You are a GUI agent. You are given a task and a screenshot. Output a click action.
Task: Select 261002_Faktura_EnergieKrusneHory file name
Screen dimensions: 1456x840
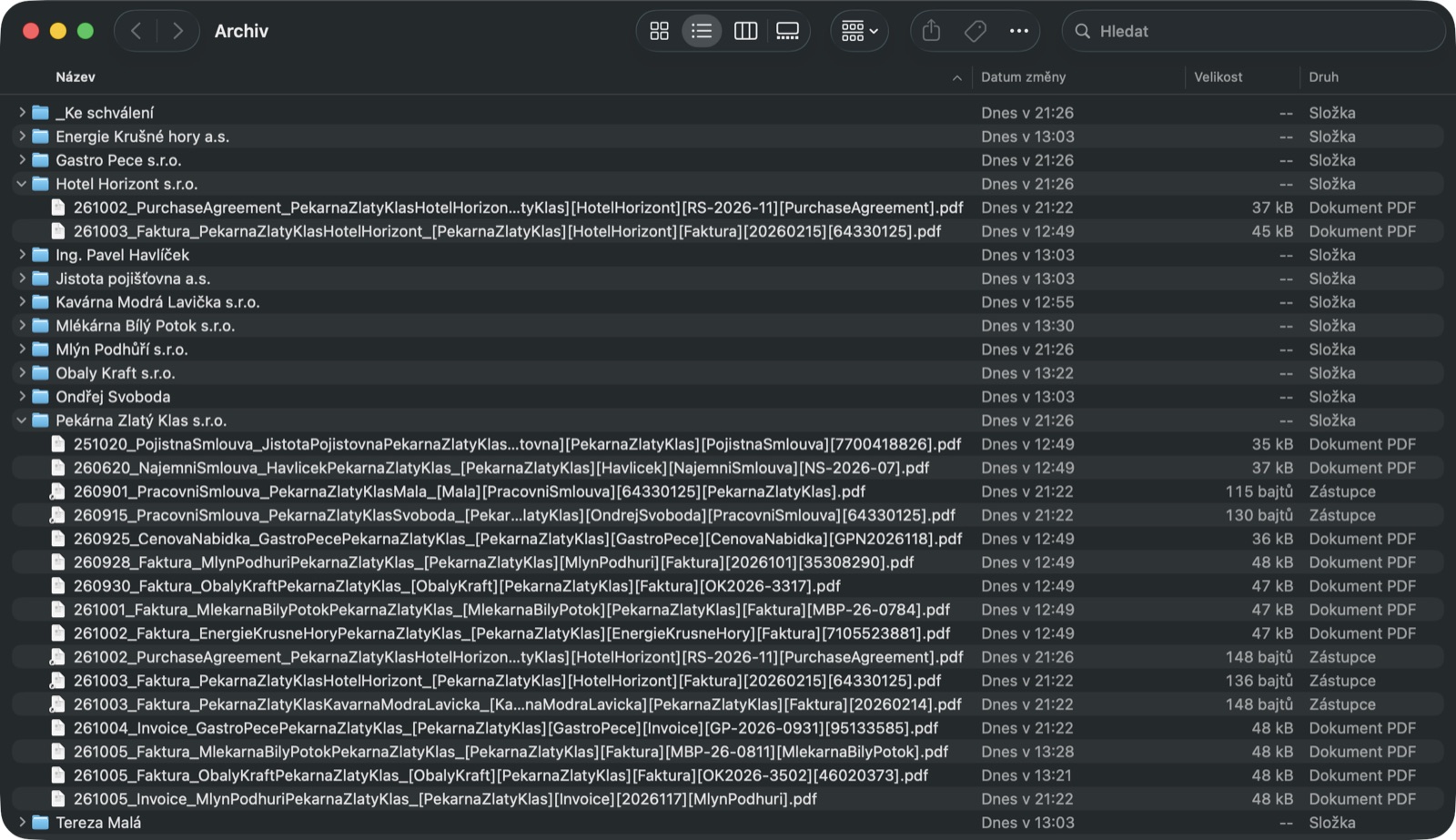pyautogui.click(x=511, y=633)
